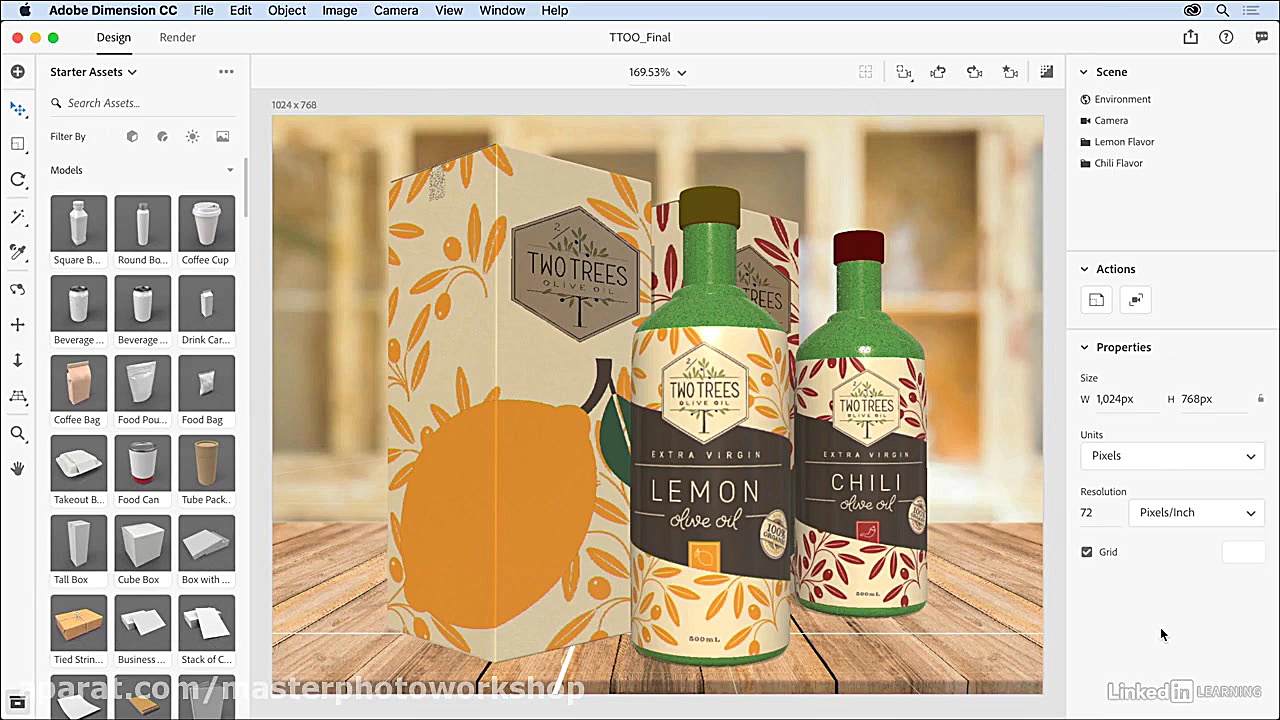Click the grid color swatch
The width and height of the screenshot is (1280, 720).
[x=1243, y=552]
